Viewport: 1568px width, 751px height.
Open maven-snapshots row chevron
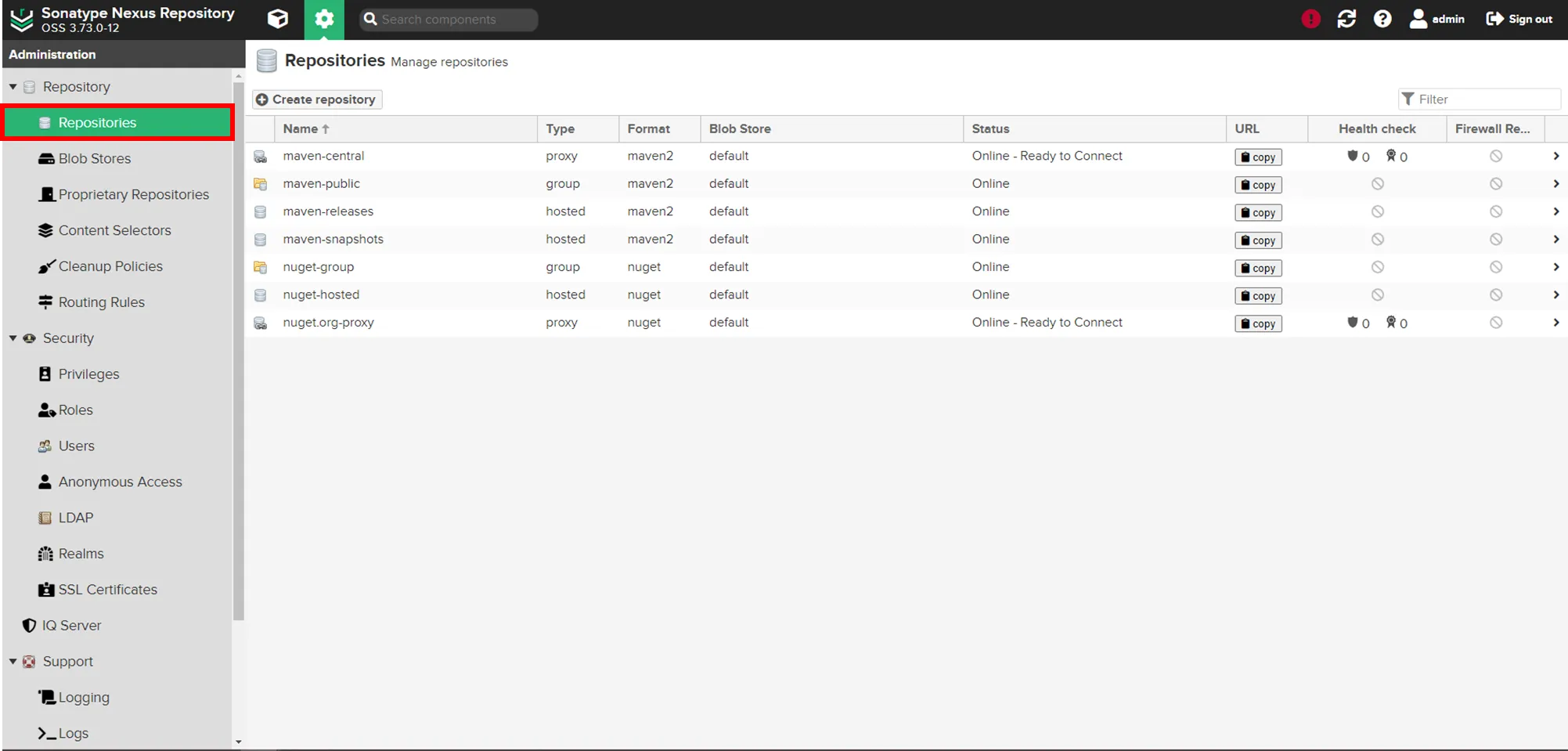(x=1555, y=240)
